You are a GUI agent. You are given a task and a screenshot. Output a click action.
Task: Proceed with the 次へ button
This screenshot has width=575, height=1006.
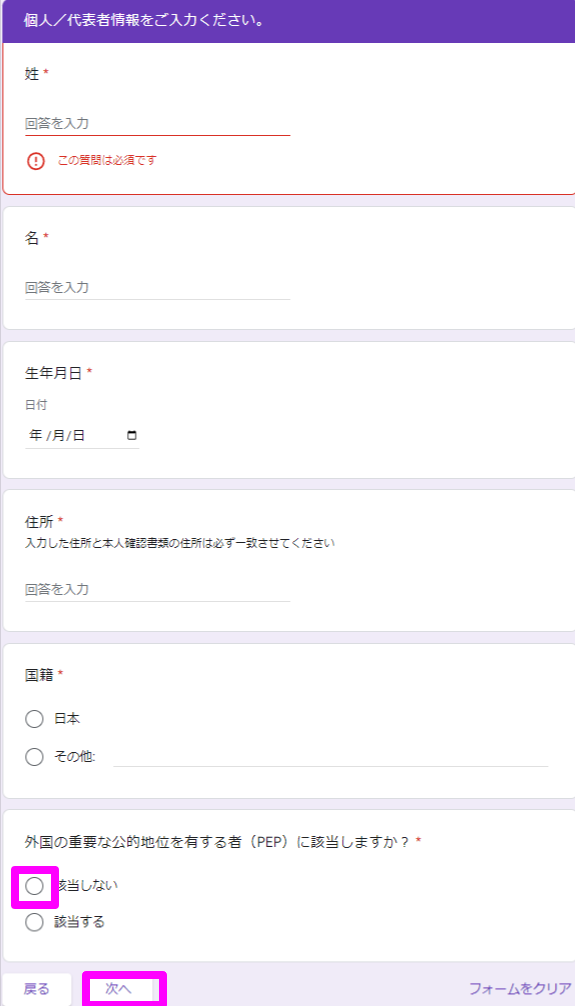[x=124, y=989]
